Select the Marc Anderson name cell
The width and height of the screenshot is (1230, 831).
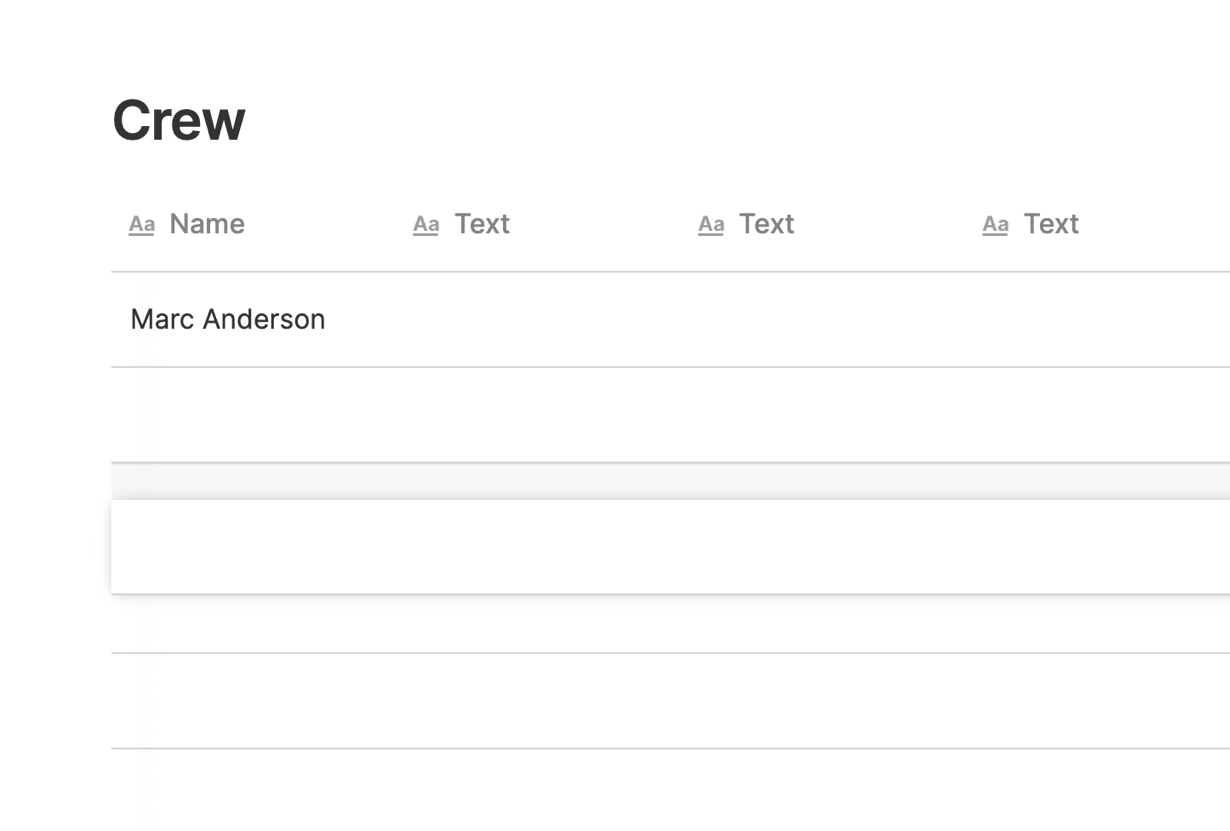(x=228, y=319)
